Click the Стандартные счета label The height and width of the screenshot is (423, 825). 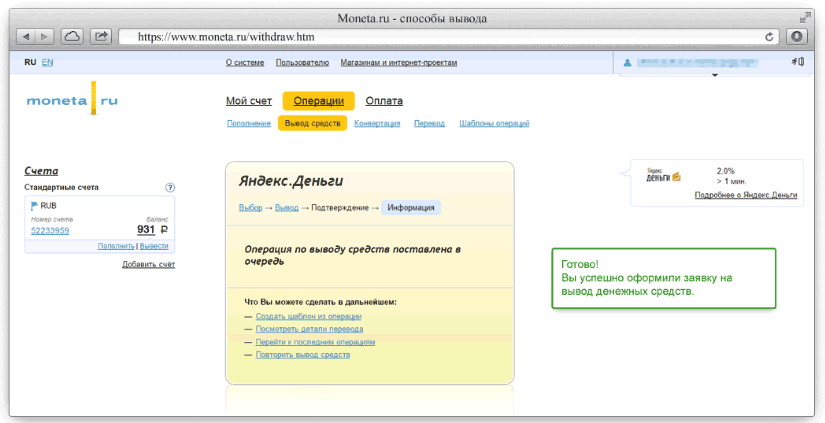click(x=62, y=187)
